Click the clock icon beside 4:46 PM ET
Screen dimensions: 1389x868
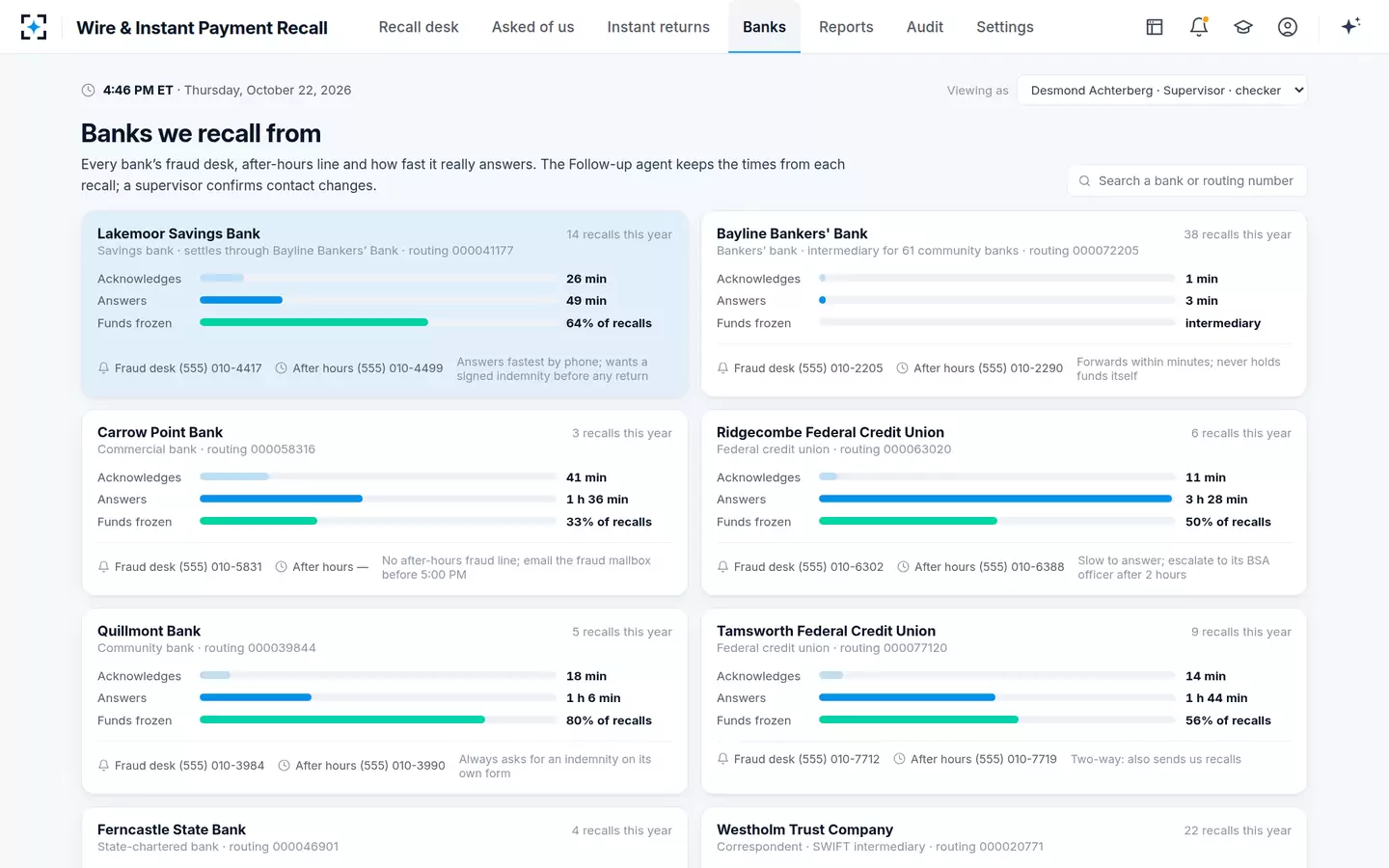coord(88,91)
